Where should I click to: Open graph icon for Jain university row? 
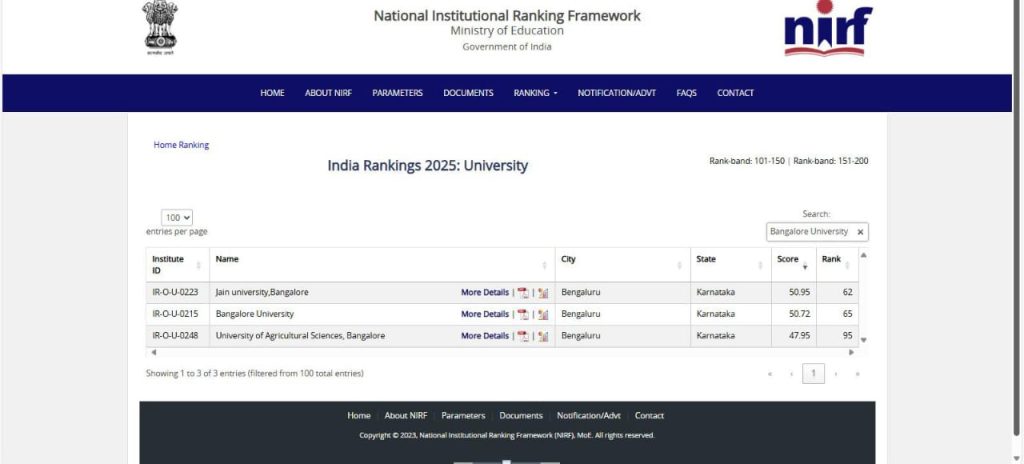pyautogui.click(x=543, y=293)
